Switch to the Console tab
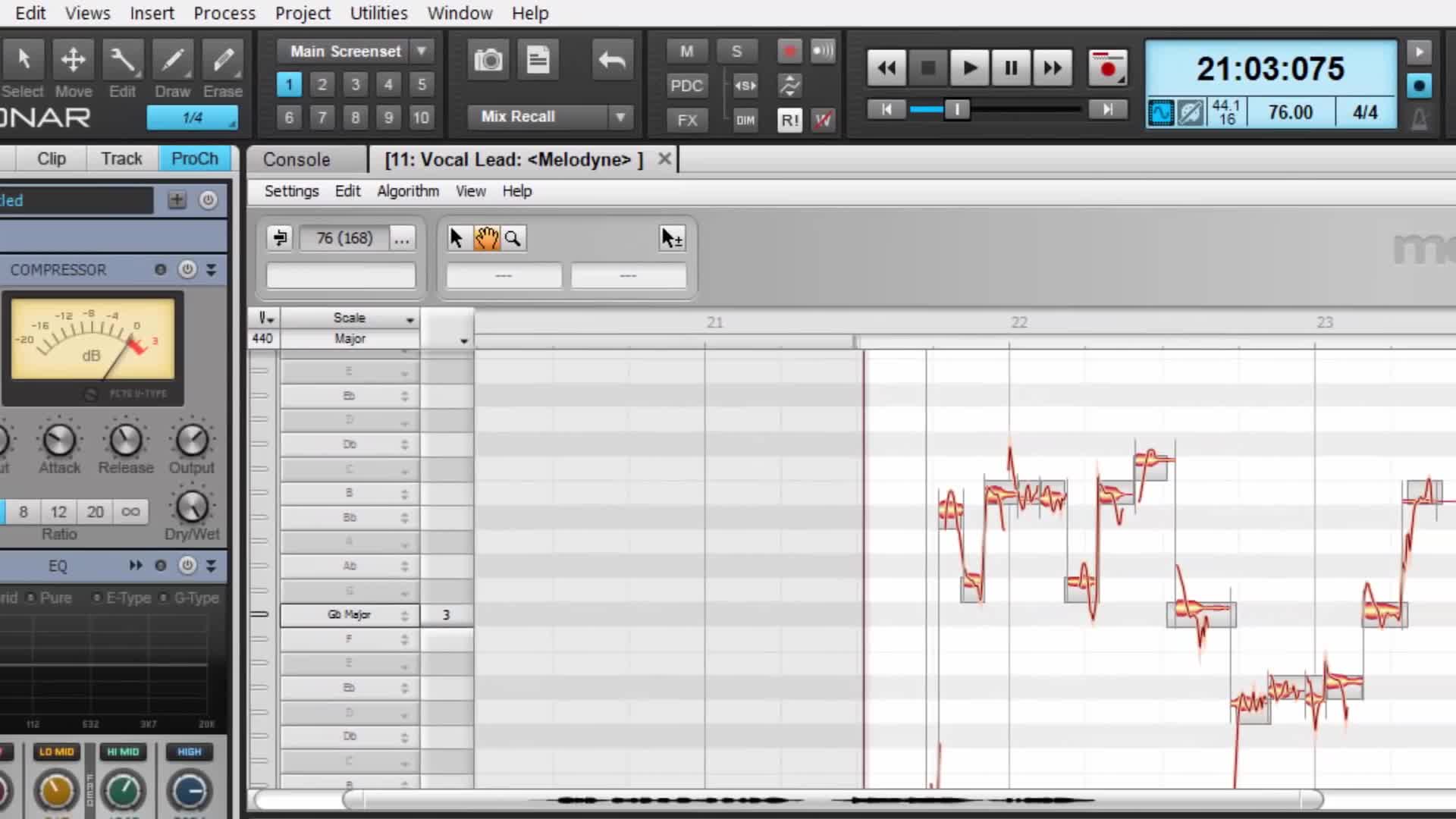Viewport: 1456px width, 819px height. point(297,159)
